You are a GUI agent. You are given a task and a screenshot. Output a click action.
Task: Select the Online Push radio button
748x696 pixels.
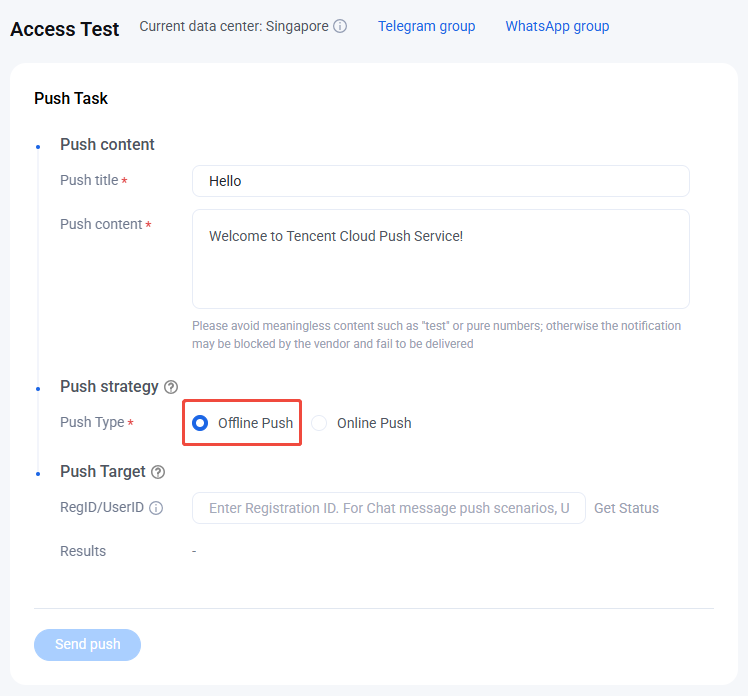pos(319,423)
